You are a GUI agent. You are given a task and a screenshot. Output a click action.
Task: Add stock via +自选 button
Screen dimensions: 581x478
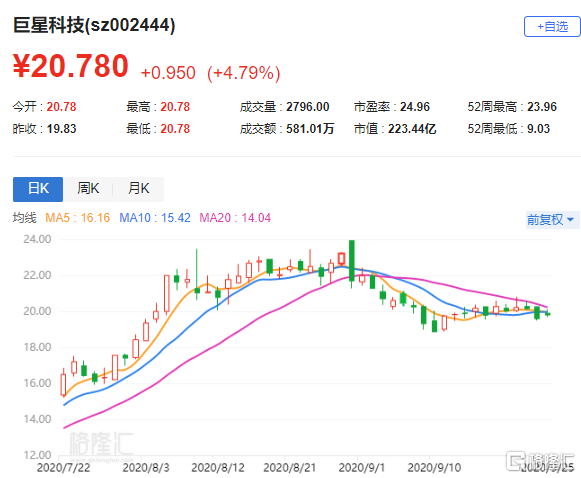(x=552, y=27)
